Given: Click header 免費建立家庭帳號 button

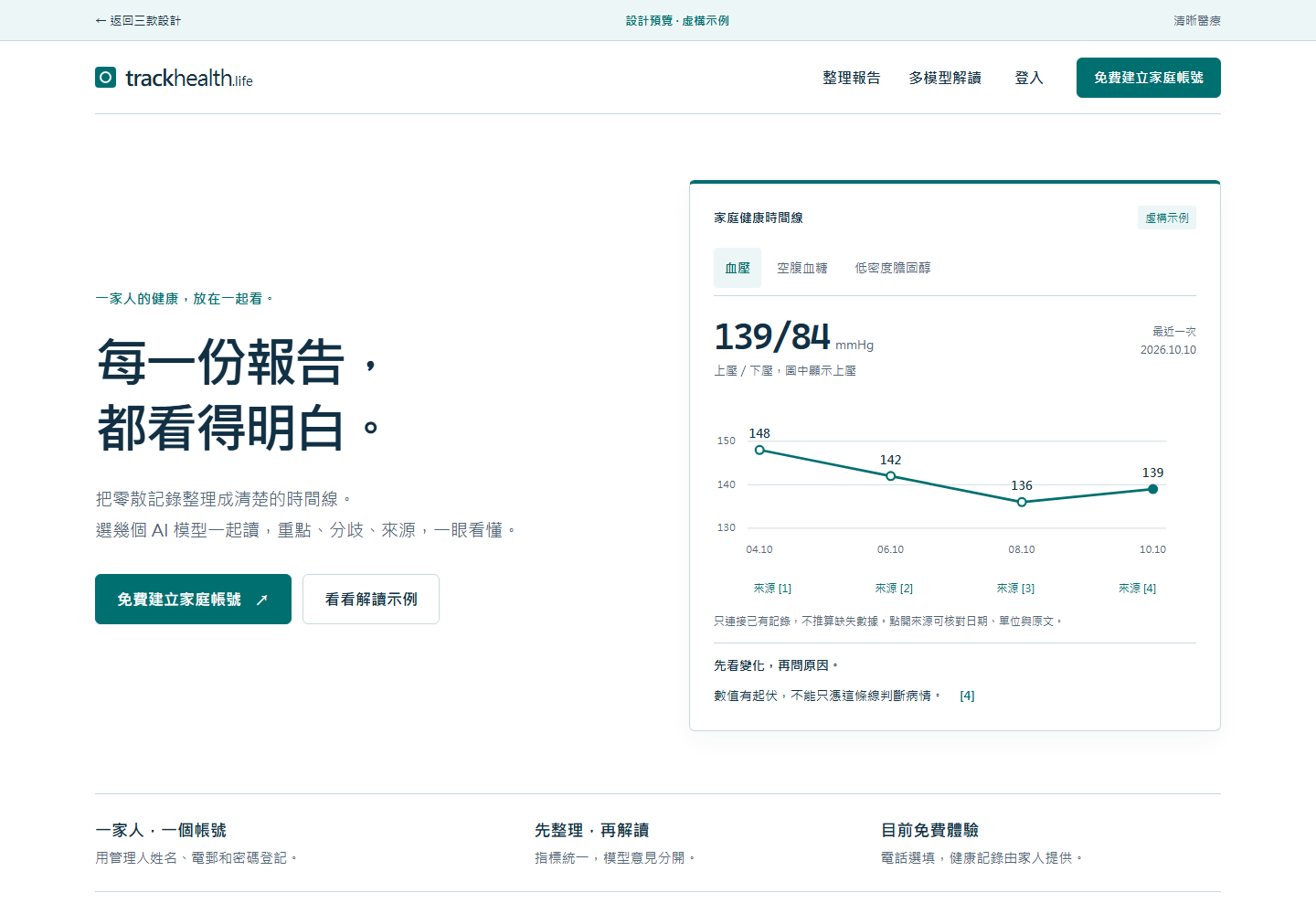Looking at the screenshot, I should (x=1149, y=78).
